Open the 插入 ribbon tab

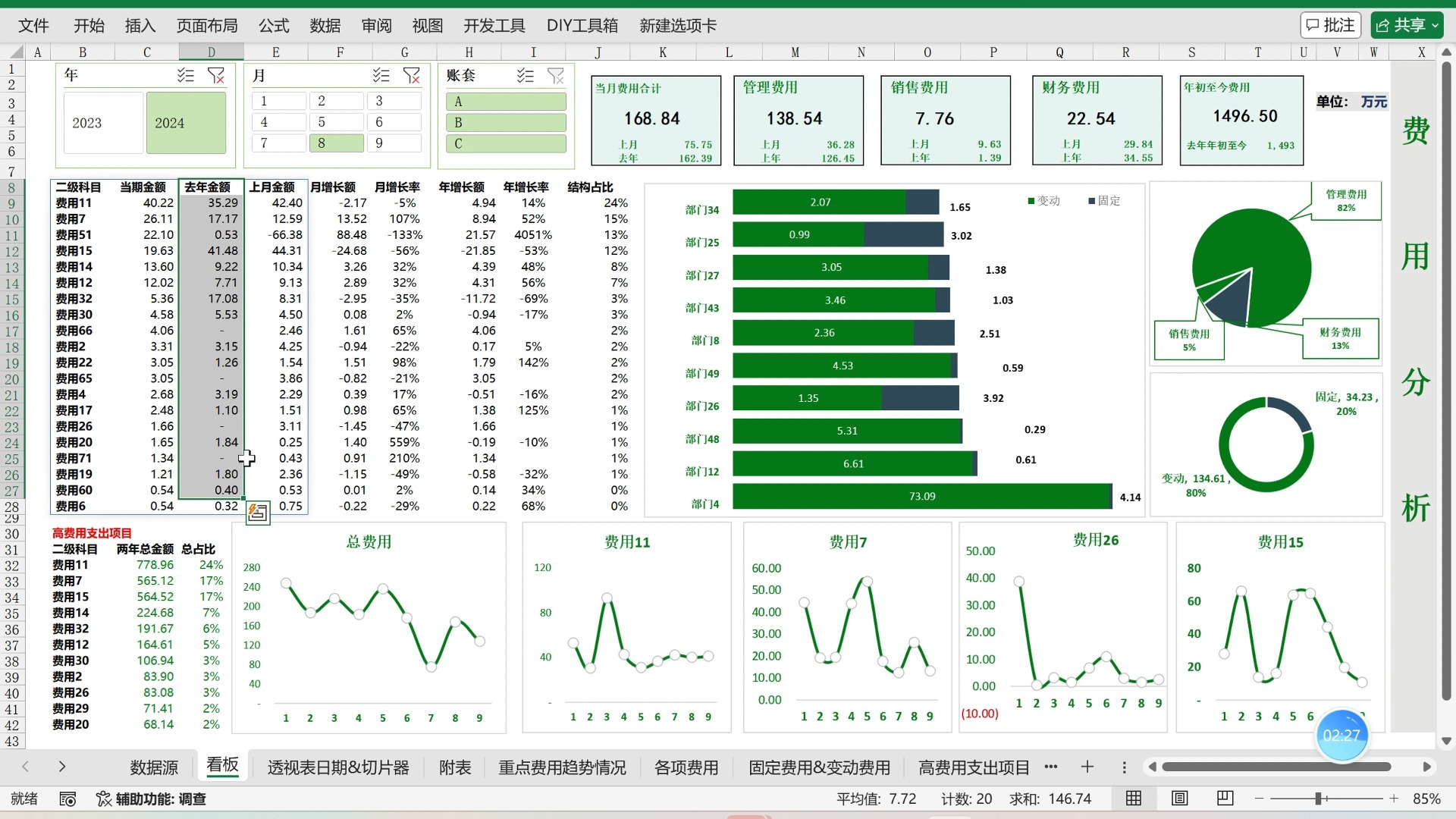[140, 26]
